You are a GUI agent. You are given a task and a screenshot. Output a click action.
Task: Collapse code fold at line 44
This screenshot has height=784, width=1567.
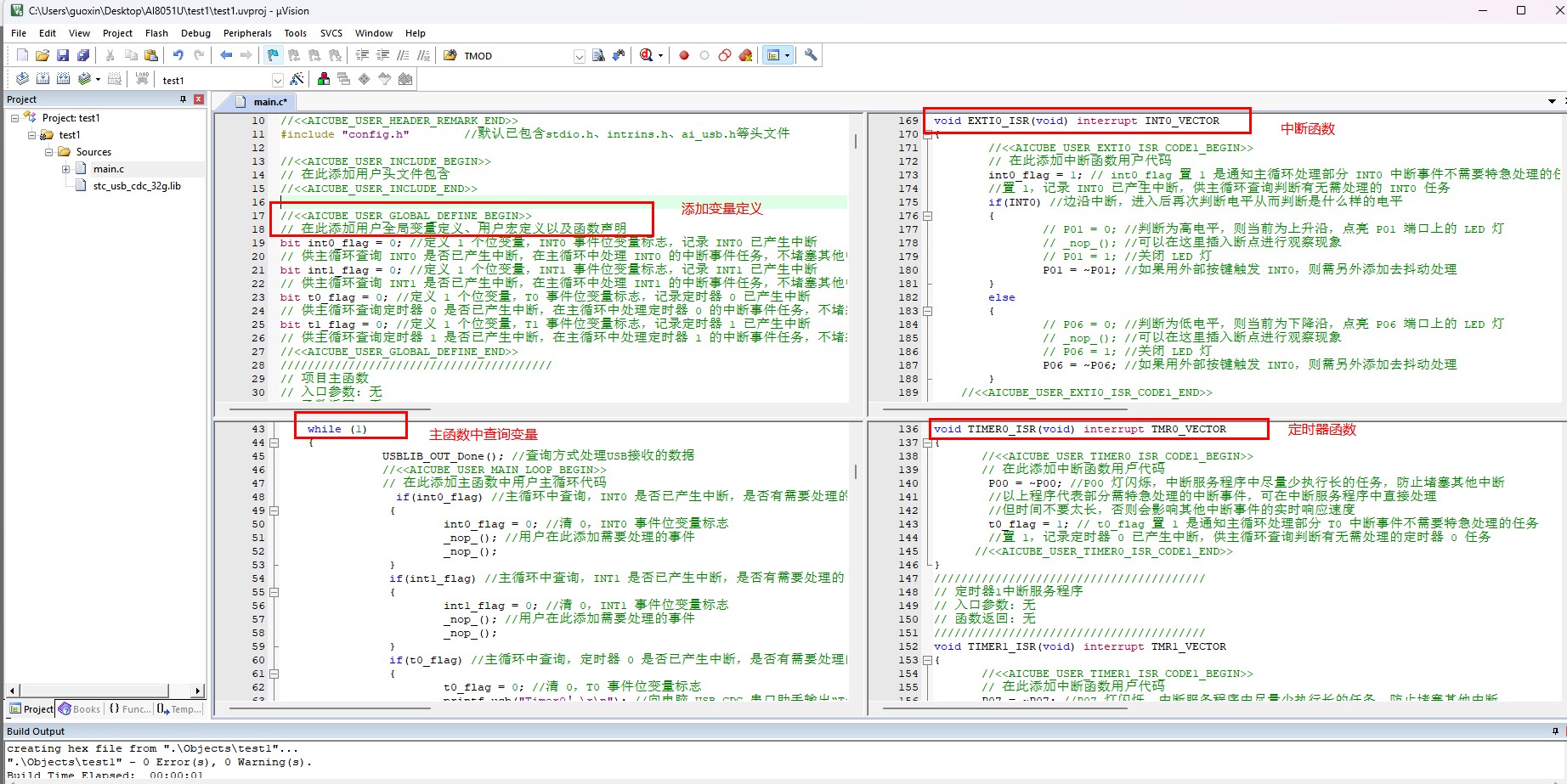(x=274, y=443)
